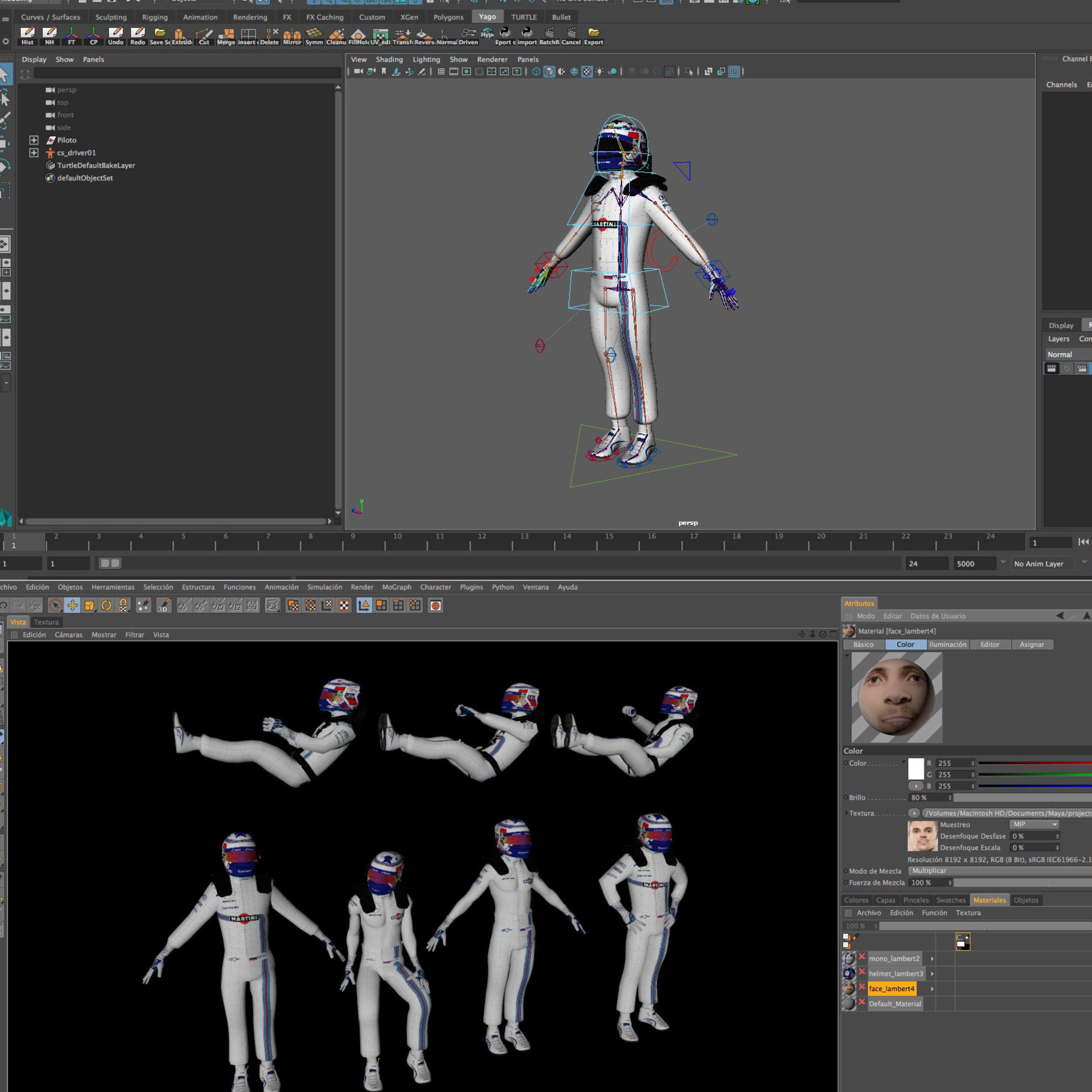Open the Muestreo MIP dropdown

coord(1034,824)
